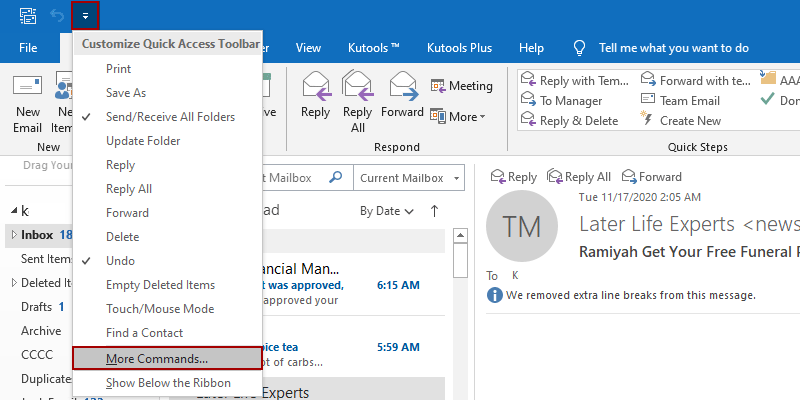This screenshot has width=800, height=400.
Task: Click the Reply ribbon button
Action: point(315,94)
